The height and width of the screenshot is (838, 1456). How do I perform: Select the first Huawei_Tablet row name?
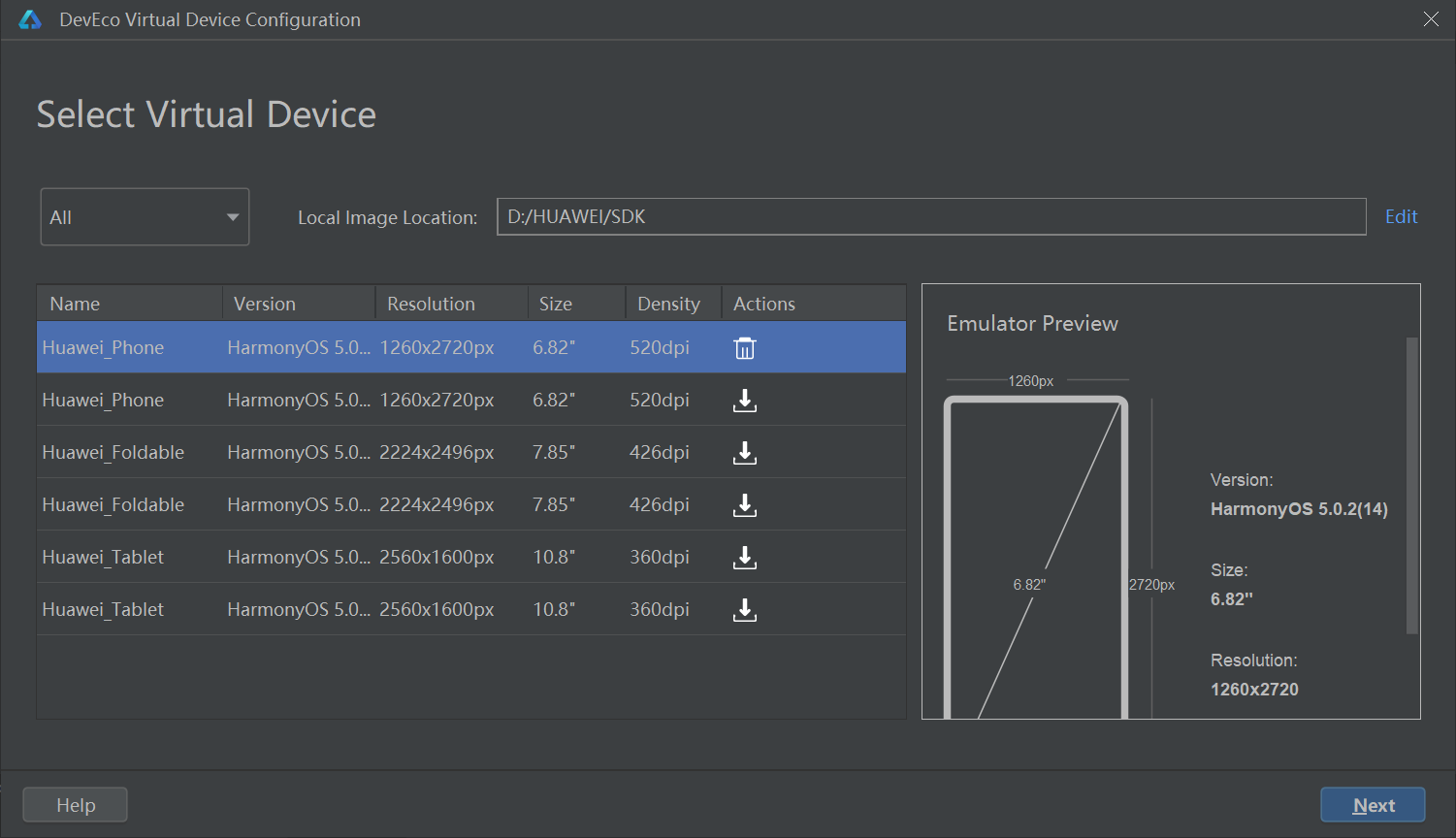pyautogui.click(x=103, y=558)
